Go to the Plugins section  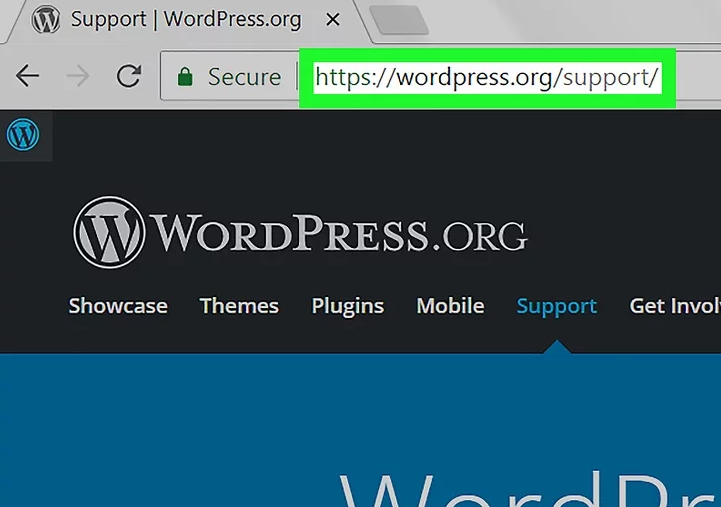[x=348, y=307]
